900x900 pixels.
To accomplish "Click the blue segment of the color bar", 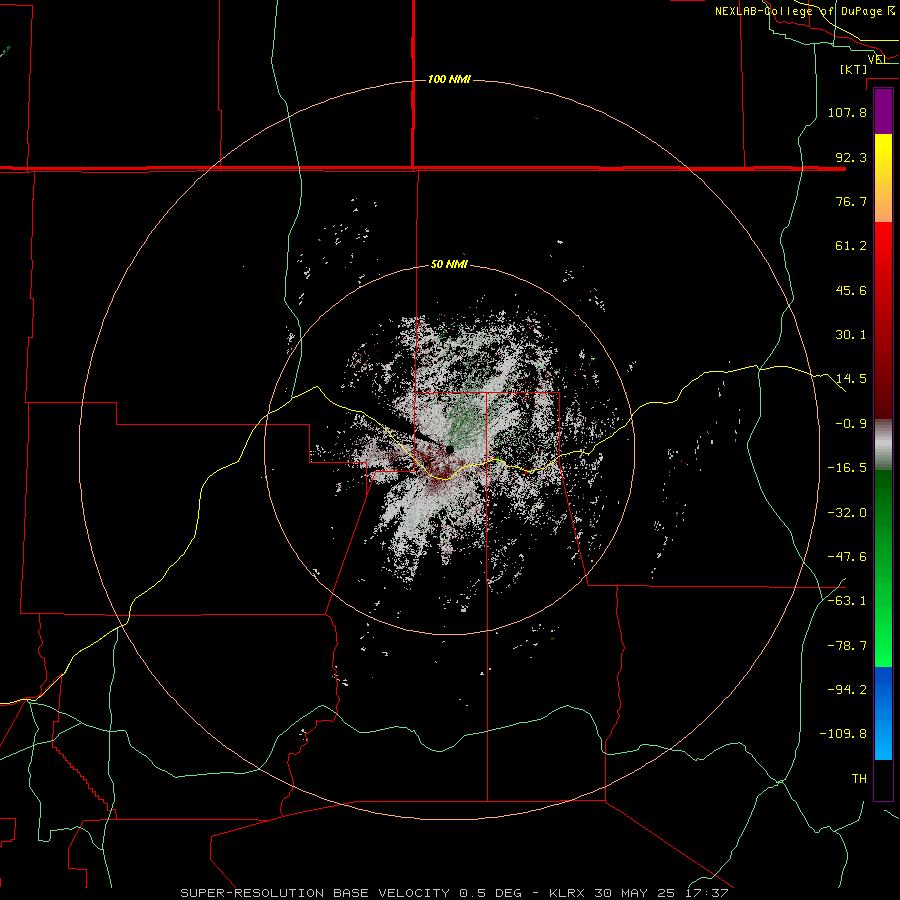I will point(883,712).
